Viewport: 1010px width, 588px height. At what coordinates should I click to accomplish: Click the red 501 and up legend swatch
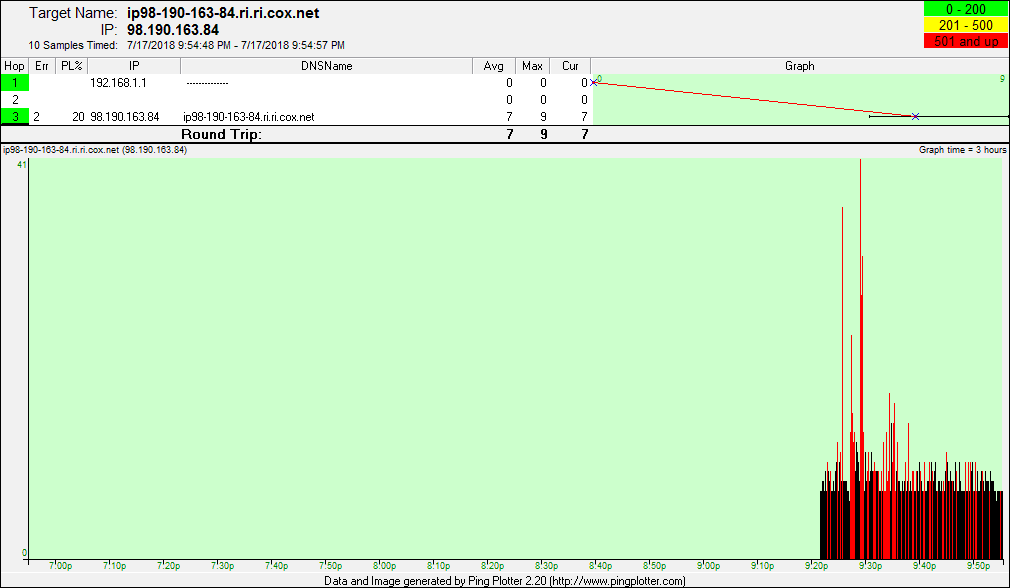(963, 40)
